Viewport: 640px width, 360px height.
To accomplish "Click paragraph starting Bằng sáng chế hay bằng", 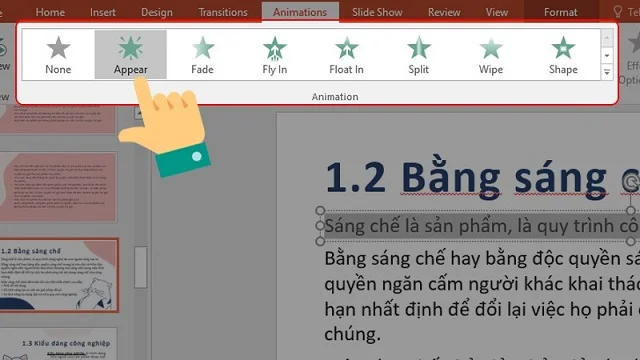I will (x=482, y=258).
